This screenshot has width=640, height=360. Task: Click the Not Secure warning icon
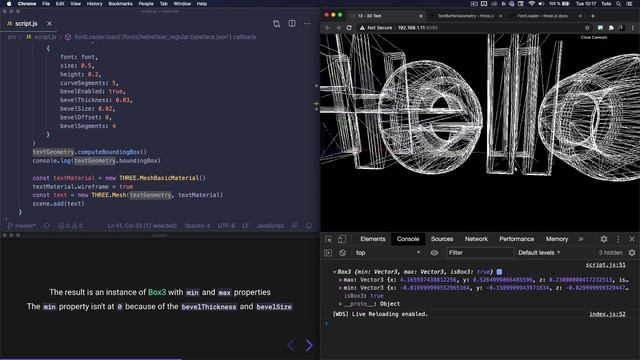[x=362, y=28]
